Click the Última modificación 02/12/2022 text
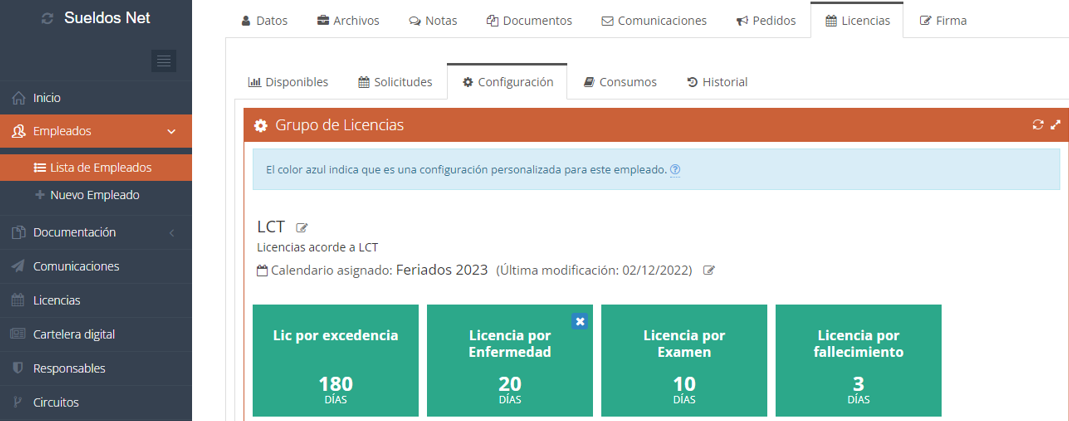1069x421 pixels. pos(594,270)
